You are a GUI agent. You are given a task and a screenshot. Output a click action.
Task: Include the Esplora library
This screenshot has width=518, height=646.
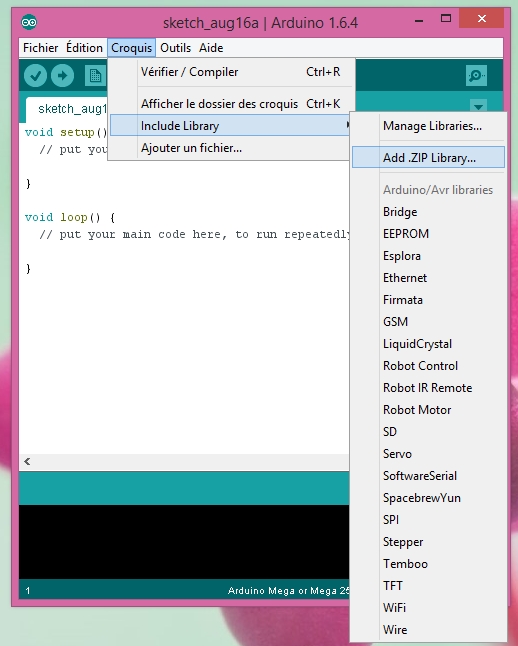(428, 256)
